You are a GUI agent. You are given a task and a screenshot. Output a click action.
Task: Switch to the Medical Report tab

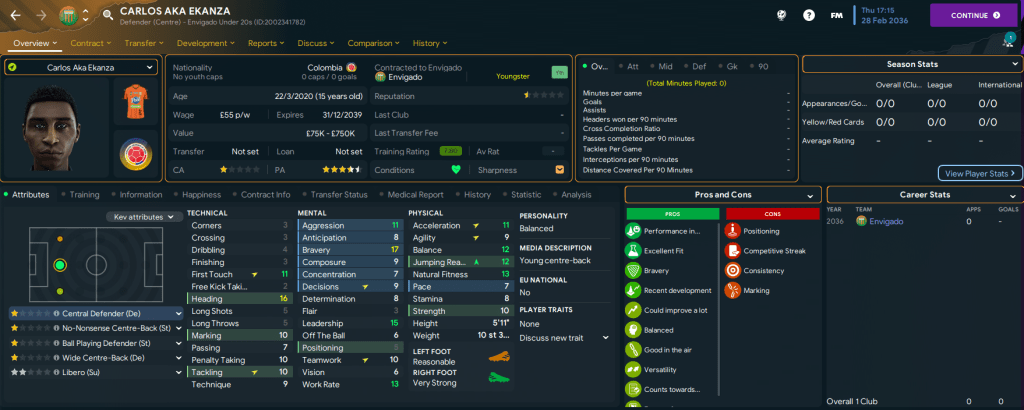(414, 195)
